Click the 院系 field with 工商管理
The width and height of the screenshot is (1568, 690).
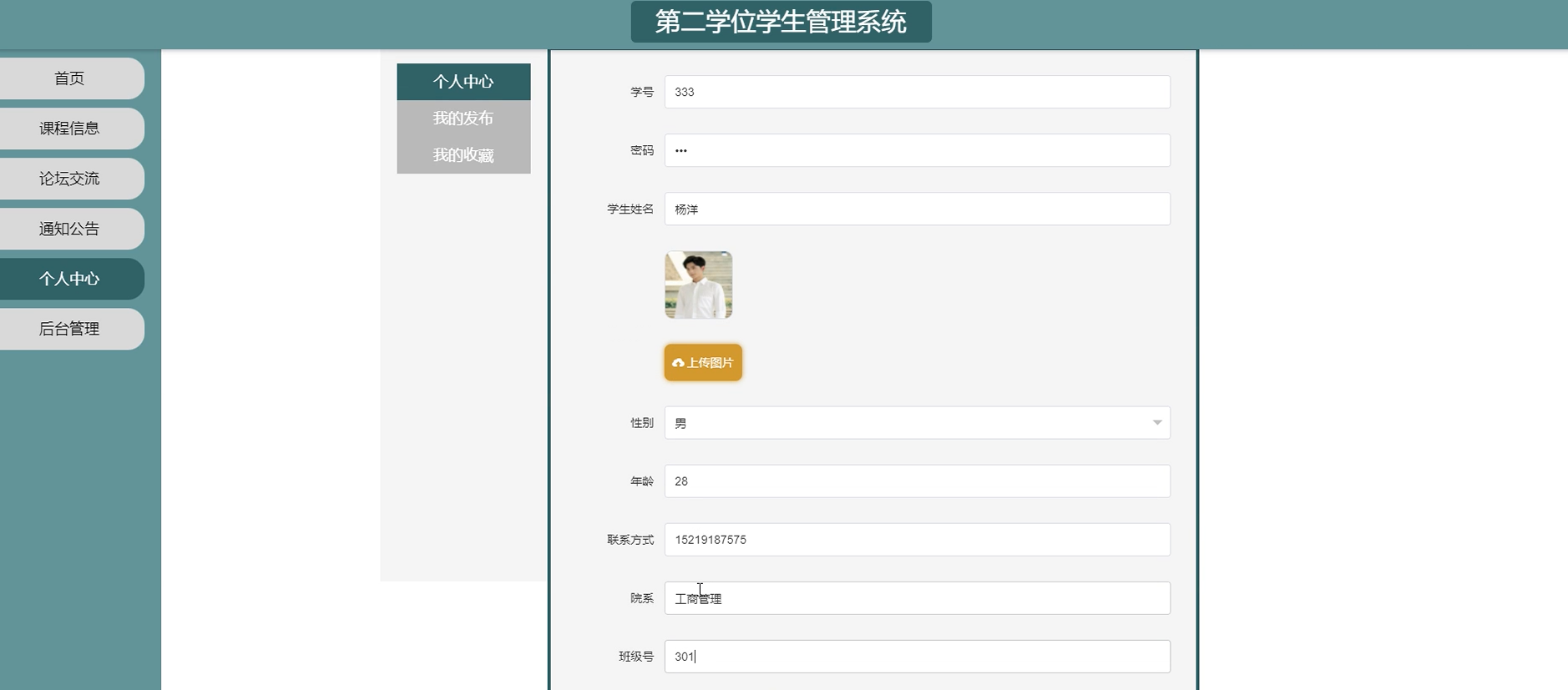[917, 598]
